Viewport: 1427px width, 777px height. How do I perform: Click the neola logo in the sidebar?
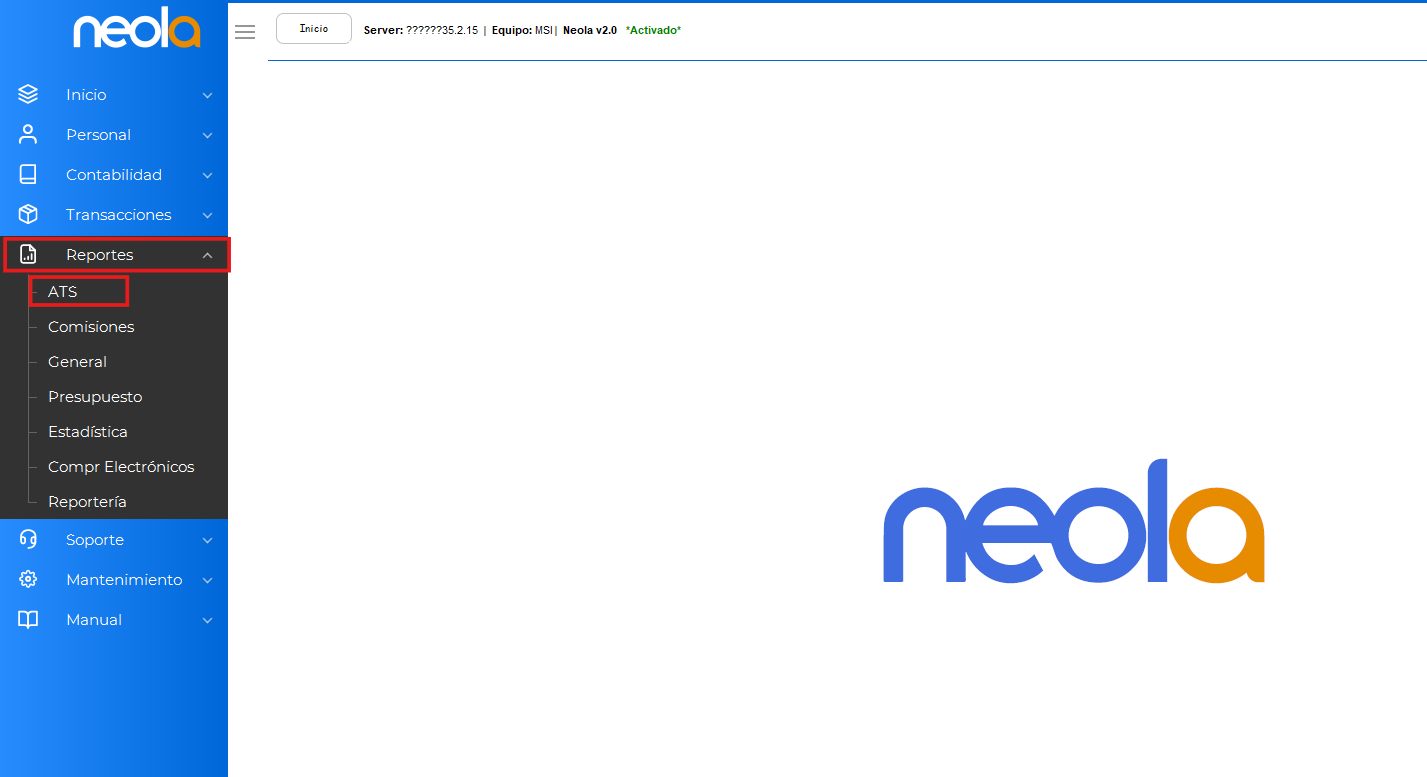pos(137,31)
